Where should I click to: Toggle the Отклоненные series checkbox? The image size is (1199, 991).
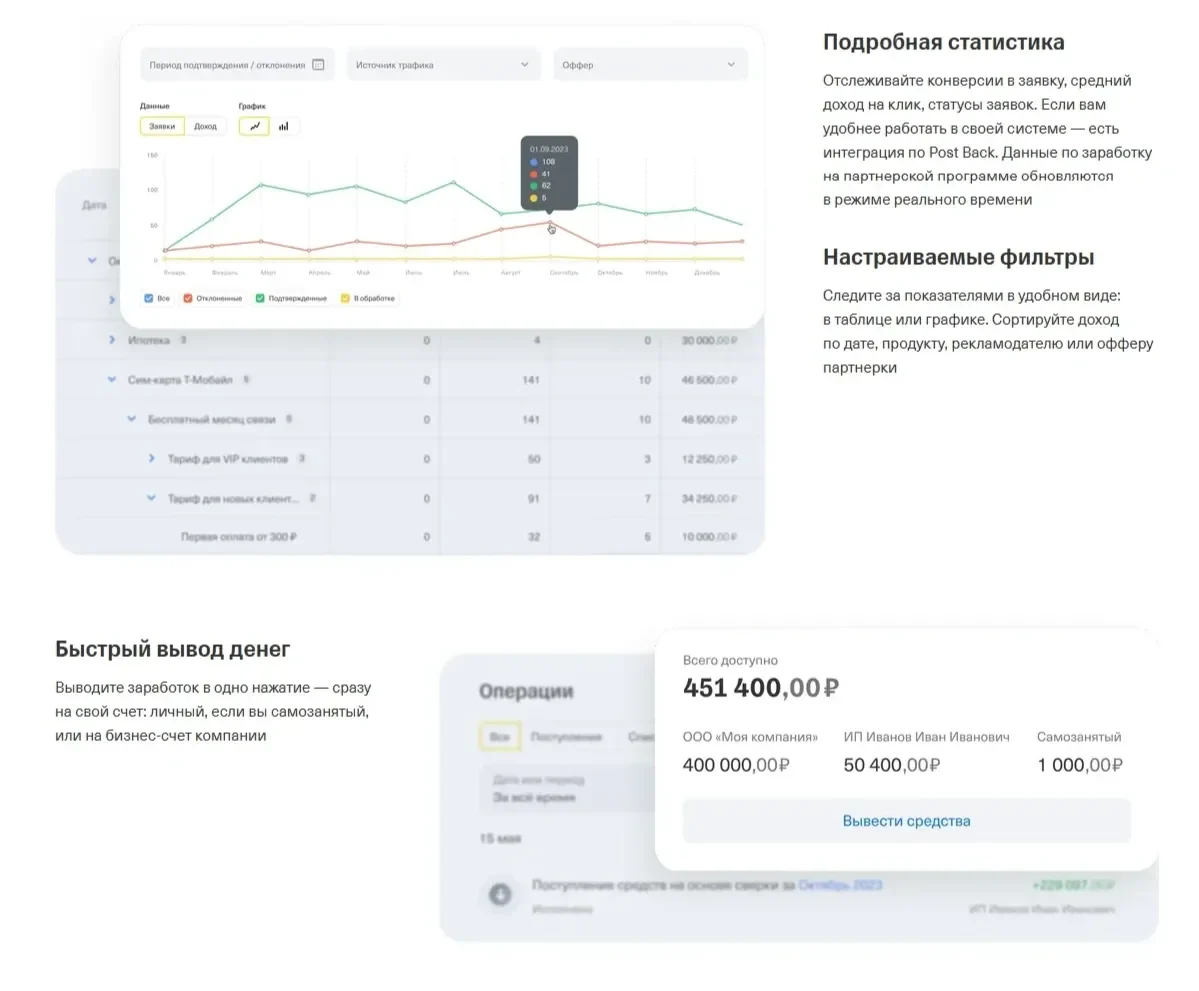[x=187, y=298]
